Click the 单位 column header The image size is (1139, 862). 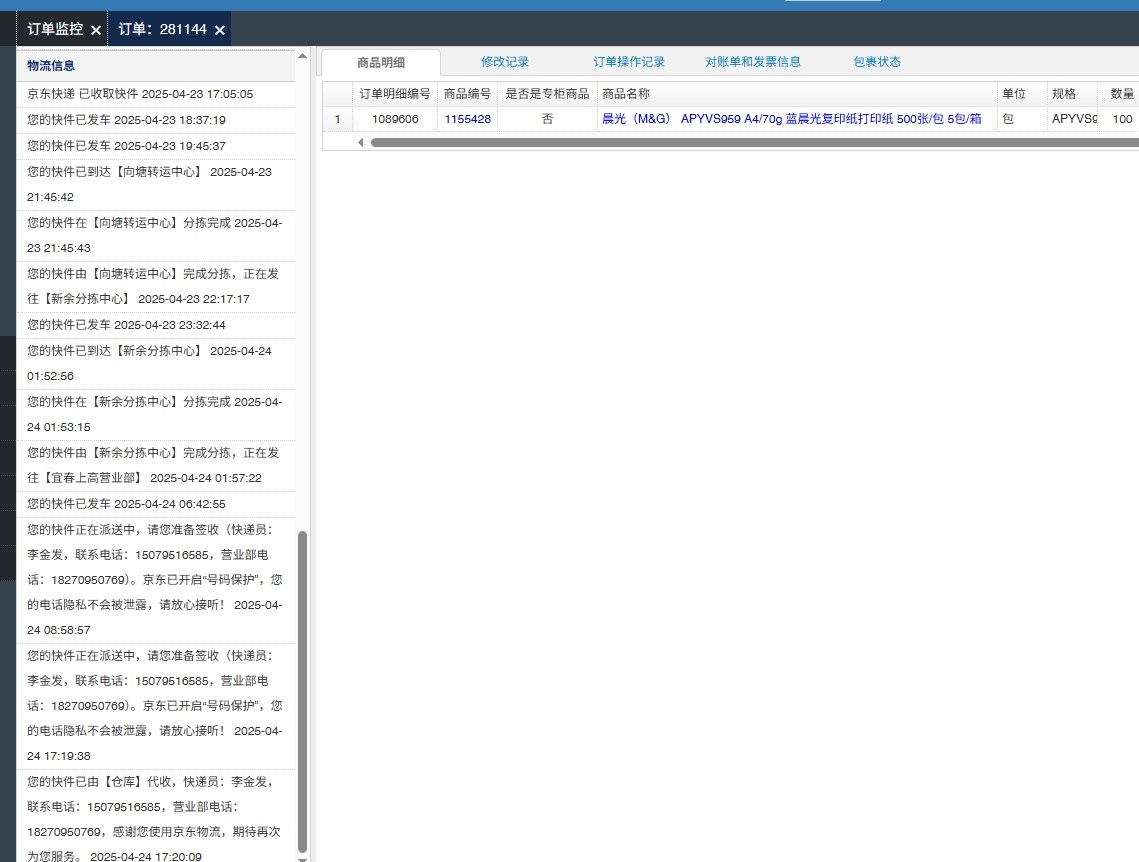click(1022, 94)
